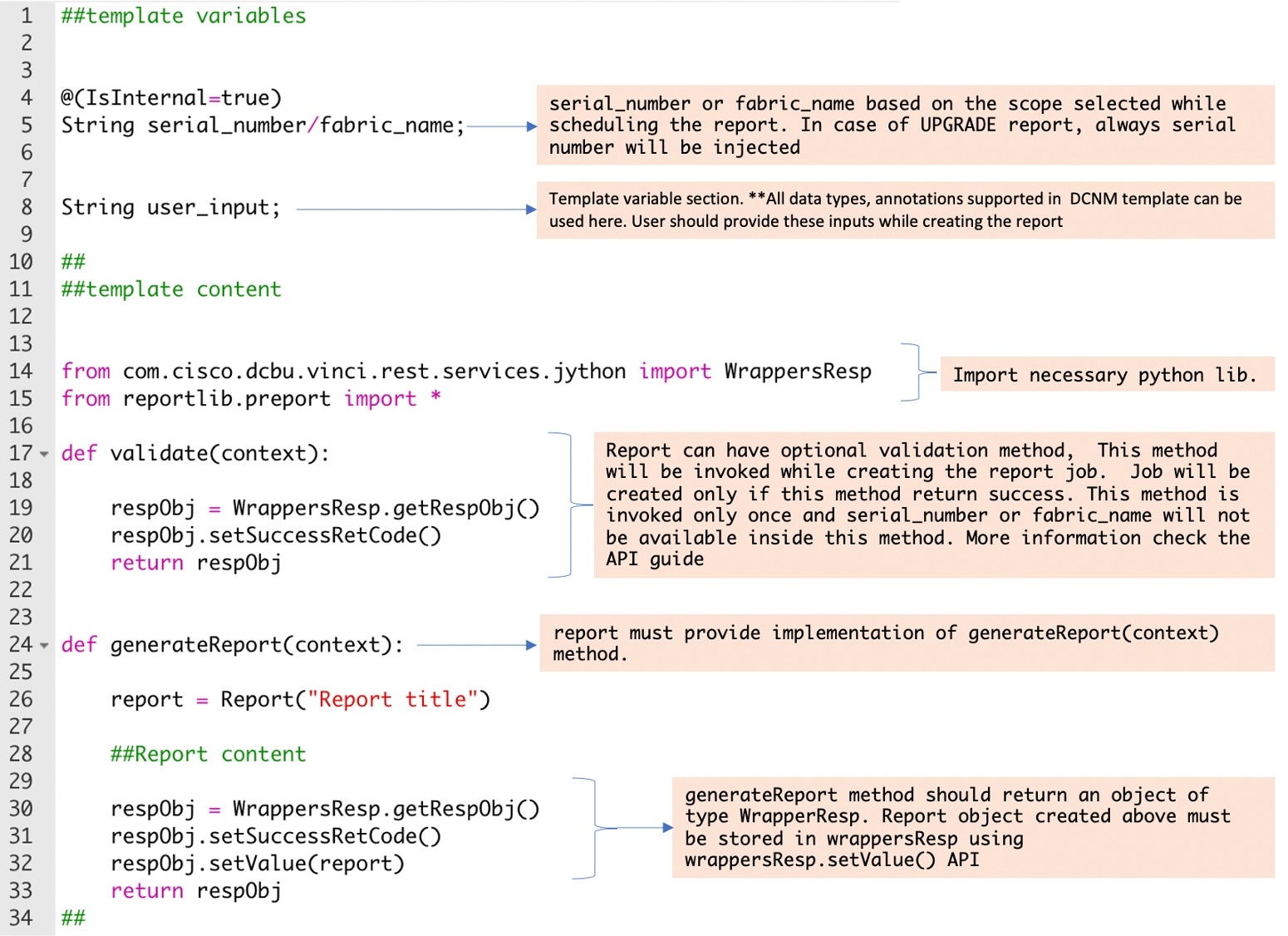
Task: Click the return respObj statement on line 33
Action: click(x=196, y=891)
